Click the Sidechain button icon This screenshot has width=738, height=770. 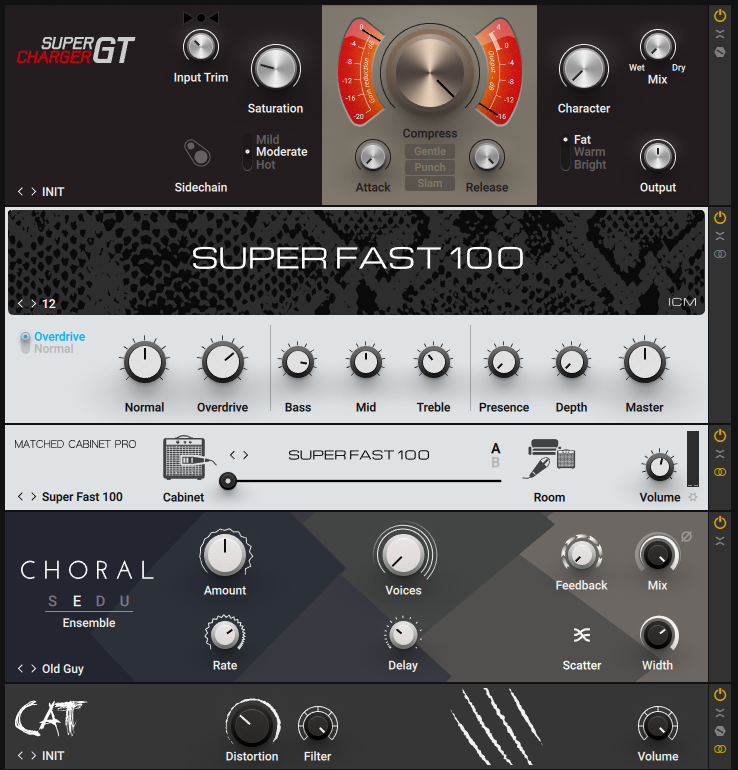coord(197,153)
